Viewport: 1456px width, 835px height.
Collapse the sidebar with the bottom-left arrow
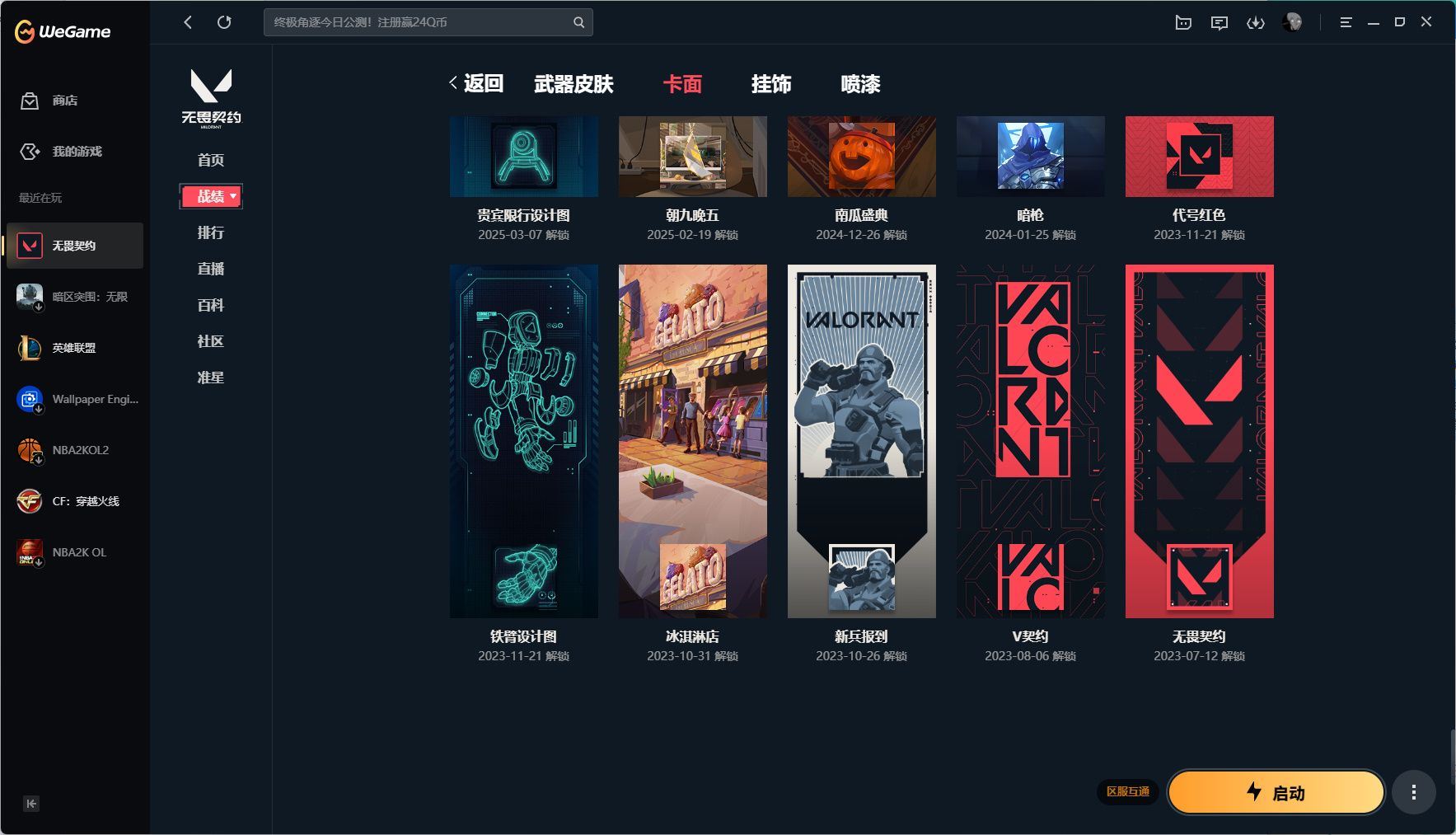pyautogui.click(x=30, y=804)
